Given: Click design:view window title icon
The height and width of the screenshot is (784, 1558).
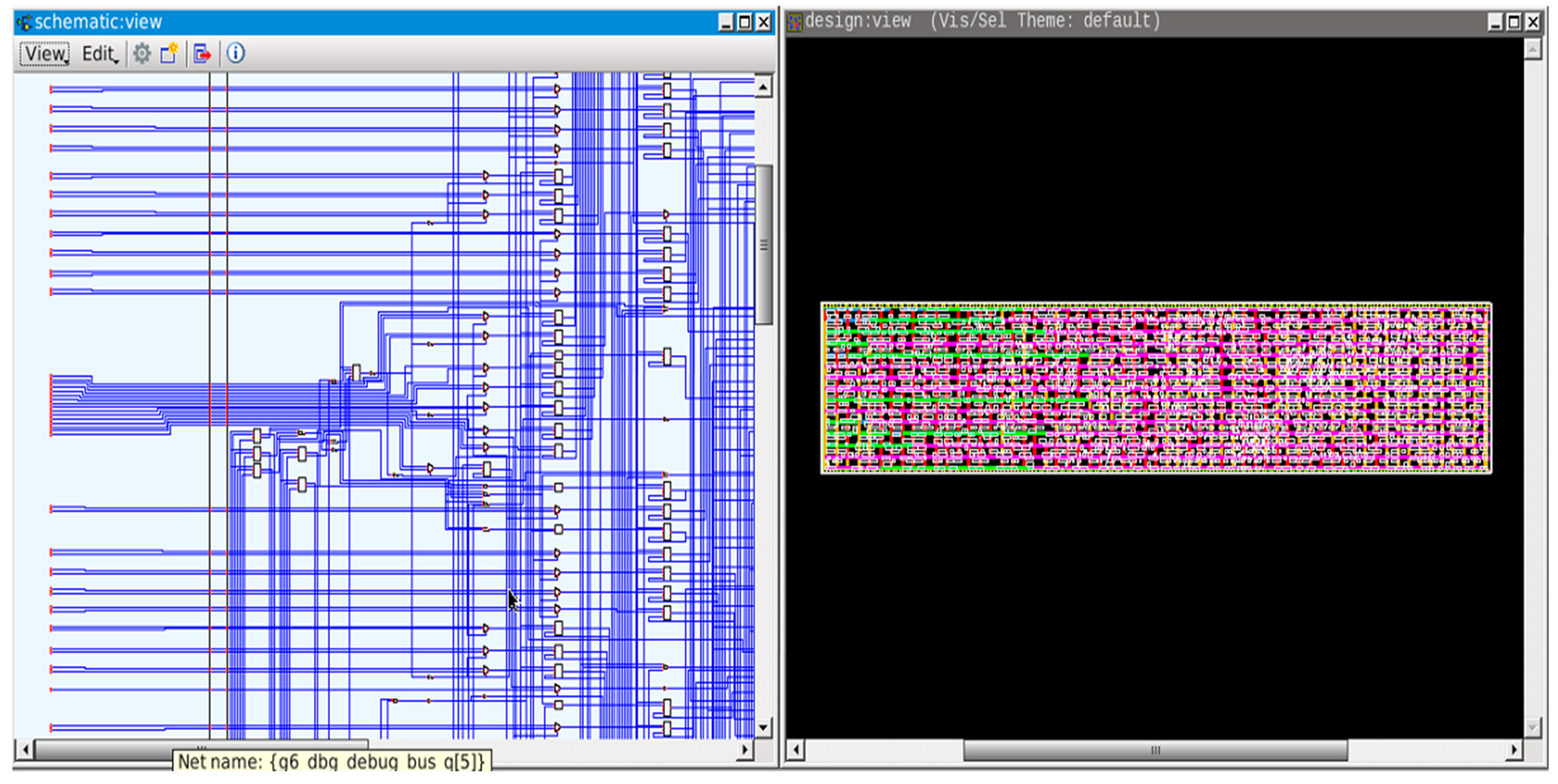Looking at the screenshot, I should click(795, 22).
